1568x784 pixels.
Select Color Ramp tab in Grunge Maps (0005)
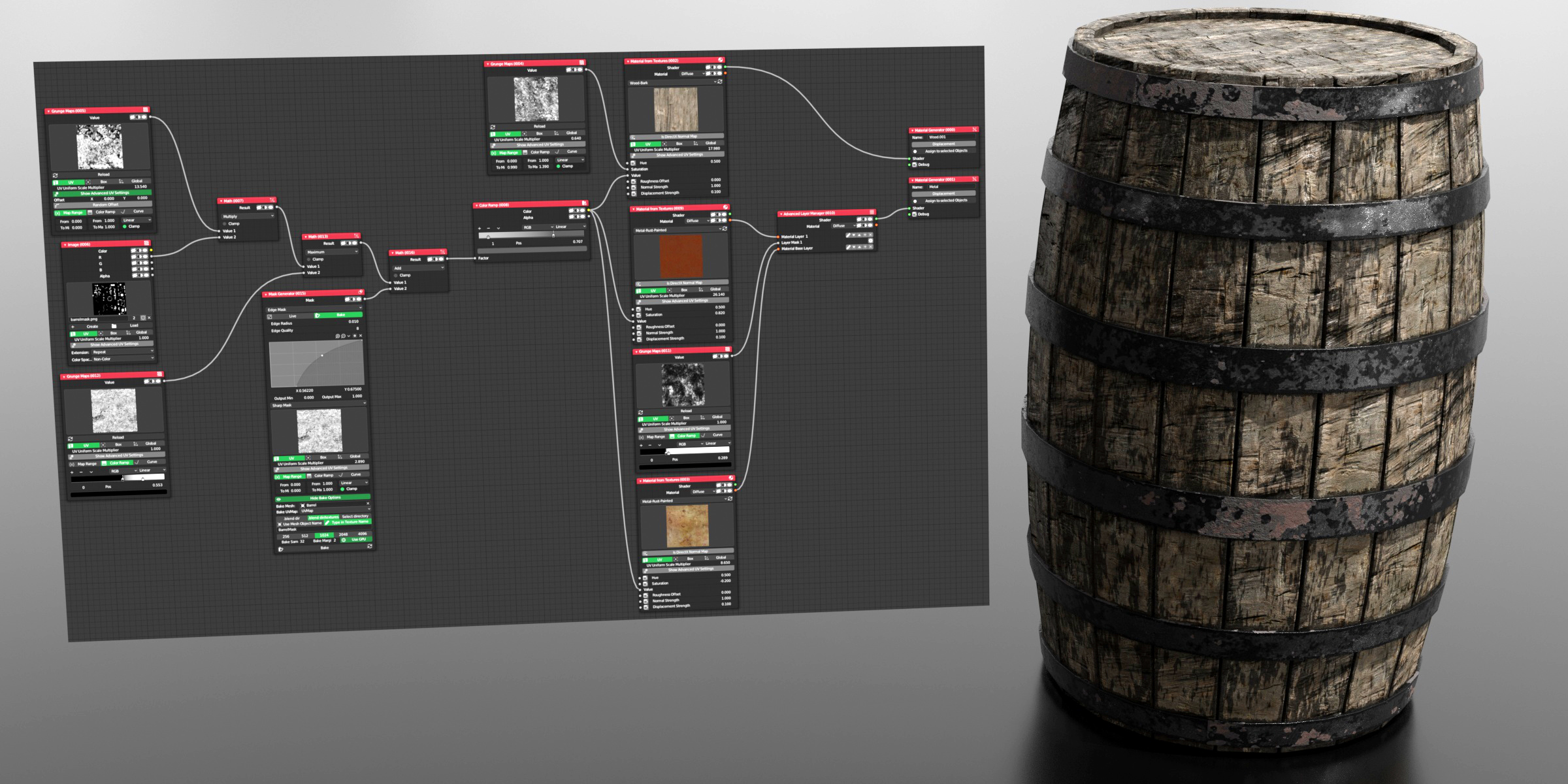[101, 212]
